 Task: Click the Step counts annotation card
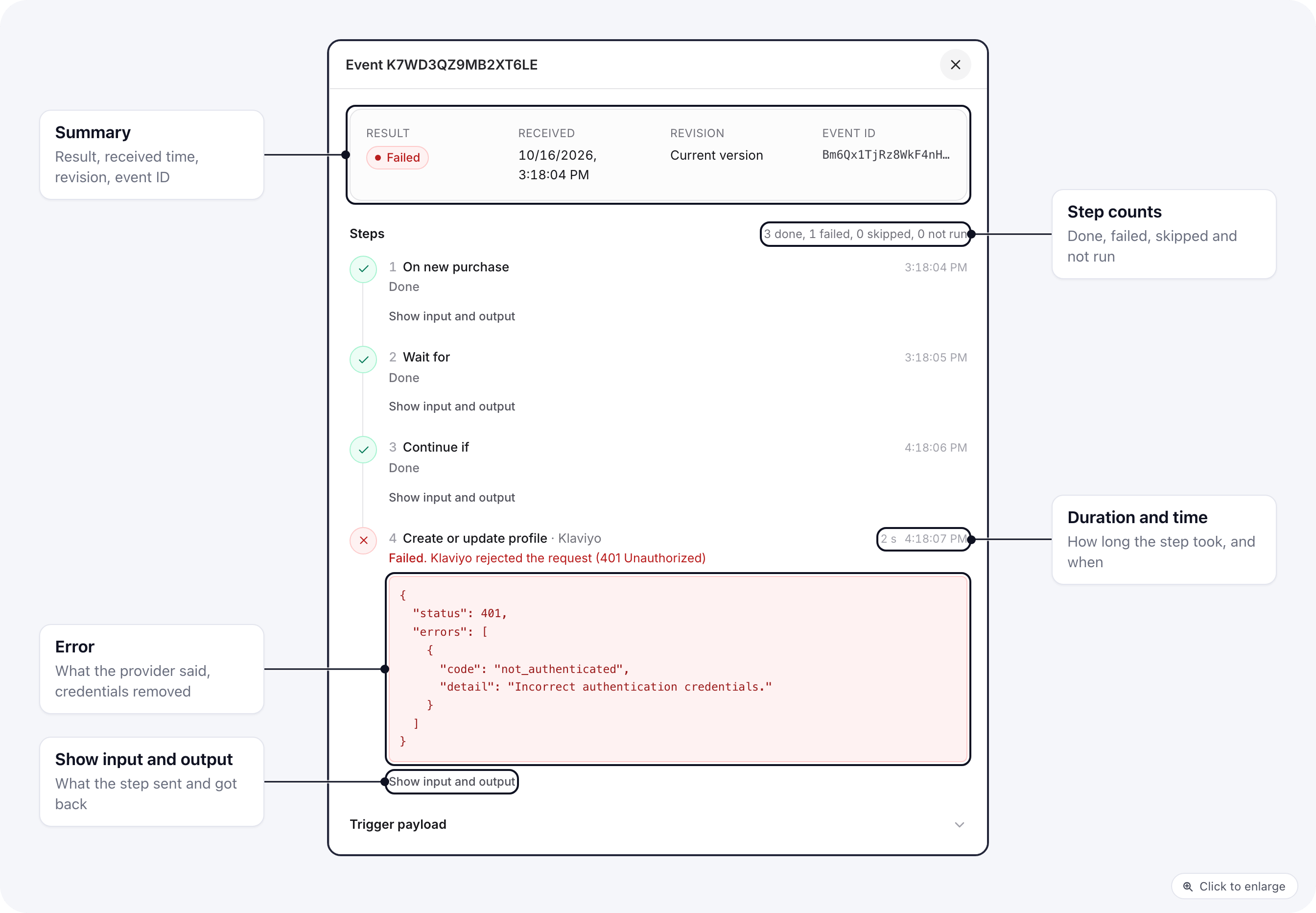[x=1164, y=234]
